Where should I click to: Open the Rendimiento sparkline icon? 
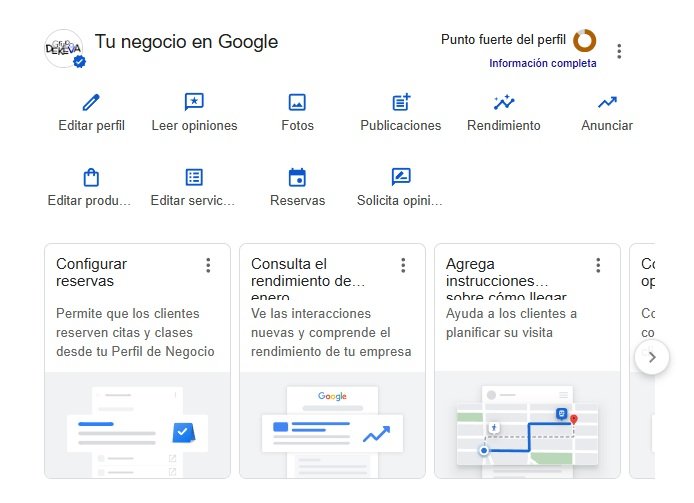click(504, 102)
